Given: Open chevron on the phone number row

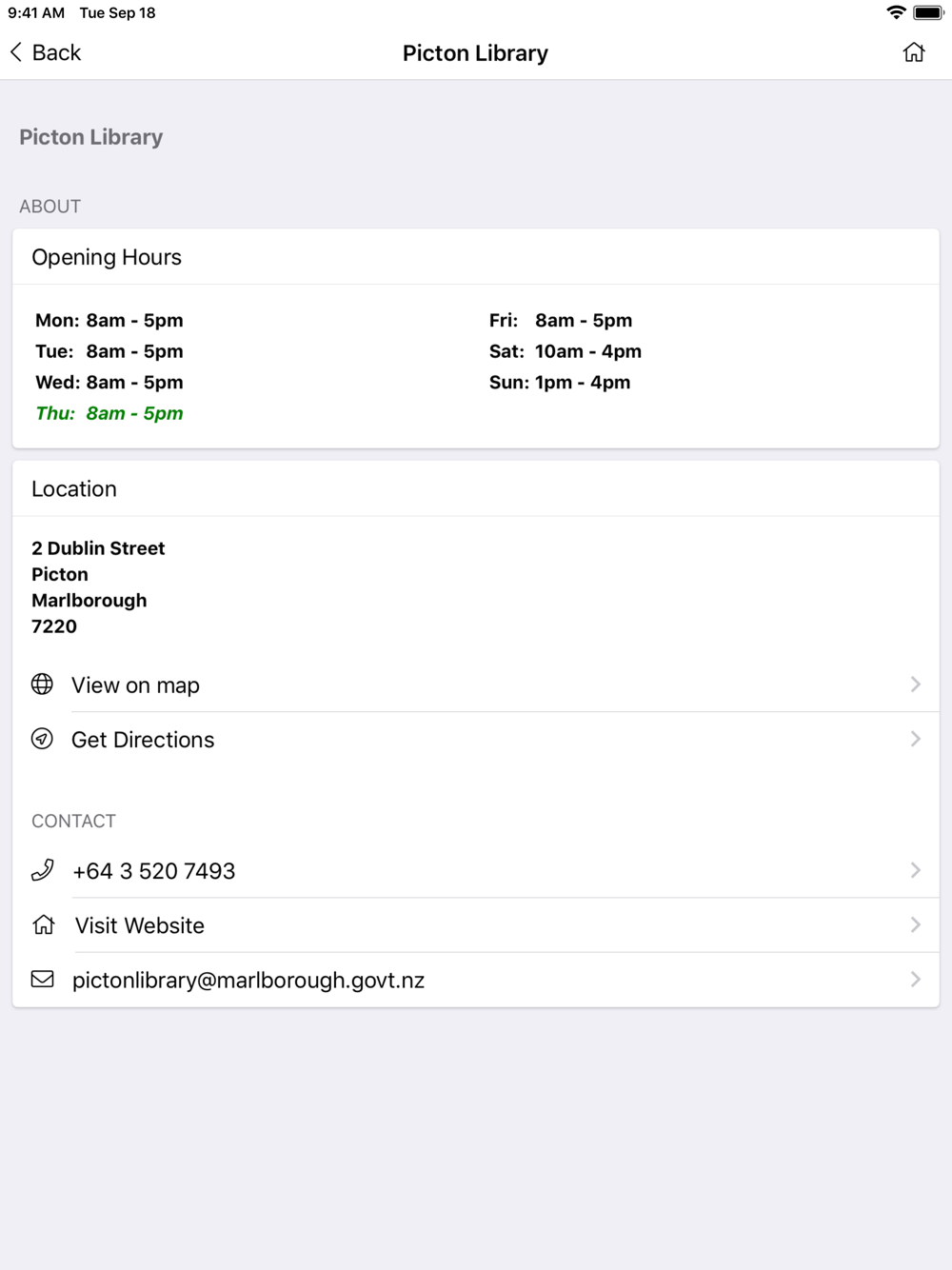Looking at the screenshot, I should (x=916, y=870).
